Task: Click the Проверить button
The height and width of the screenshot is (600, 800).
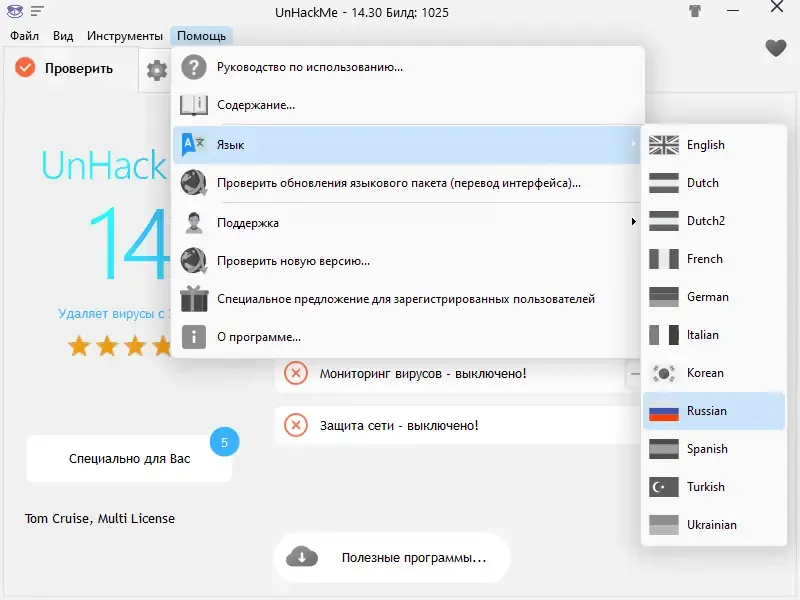Action: pos(68,69)
